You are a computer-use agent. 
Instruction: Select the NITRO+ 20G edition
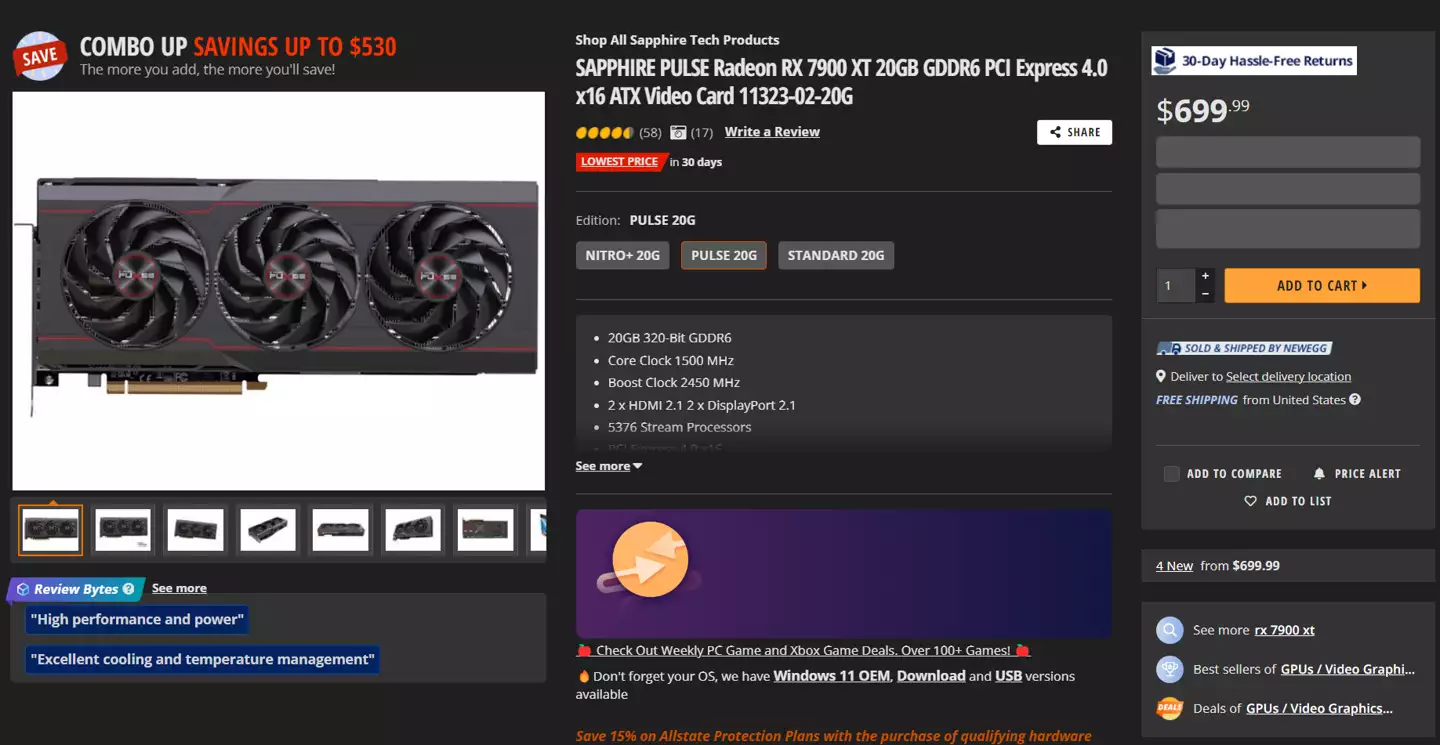pyautogui.click(x=622, y=255)
